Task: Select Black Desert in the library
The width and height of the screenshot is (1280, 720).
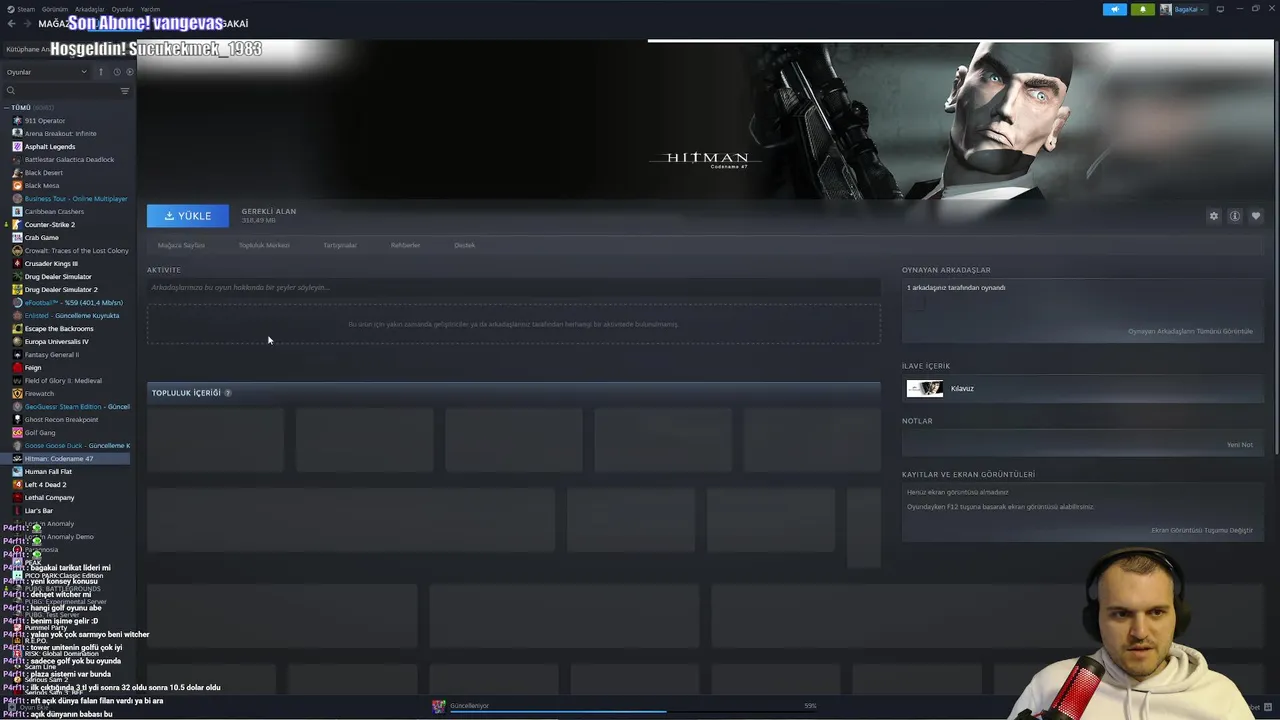Action: point(44,173)
